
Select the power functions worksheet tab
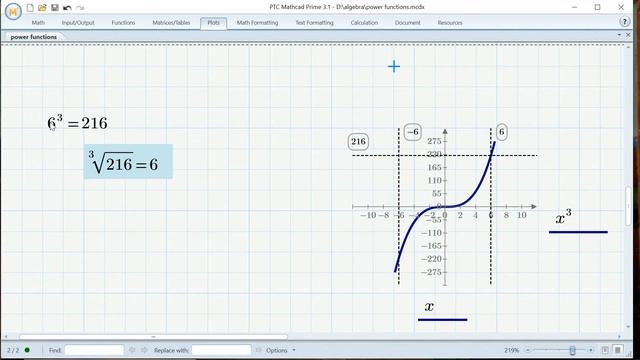[33, 37]
